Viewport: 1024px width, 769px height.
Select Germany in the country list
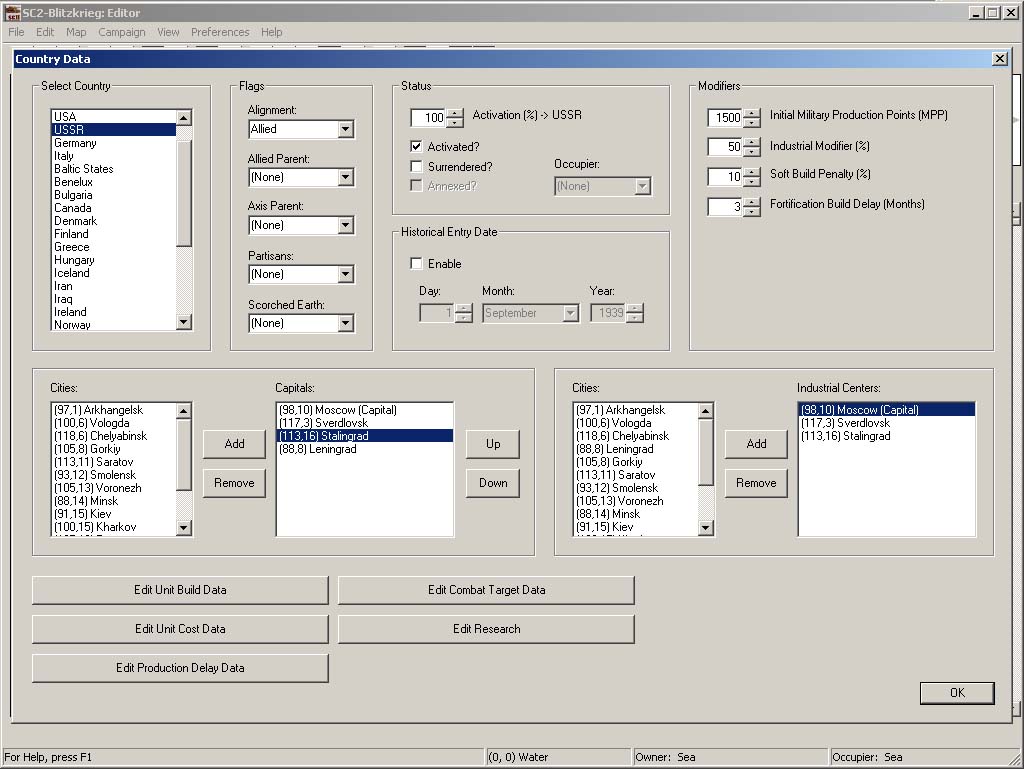coord(75,143)
